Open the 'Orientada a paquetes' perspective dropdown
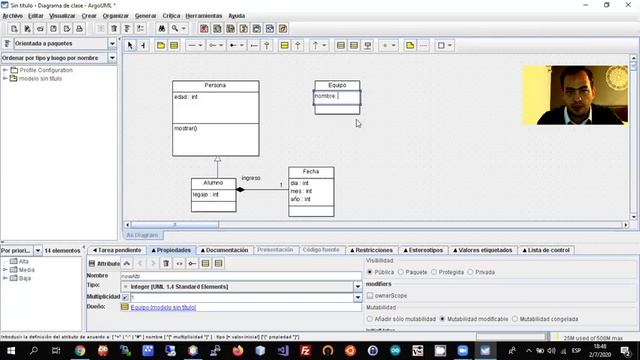The image size is (640, 360). click(x=112, y=43)
